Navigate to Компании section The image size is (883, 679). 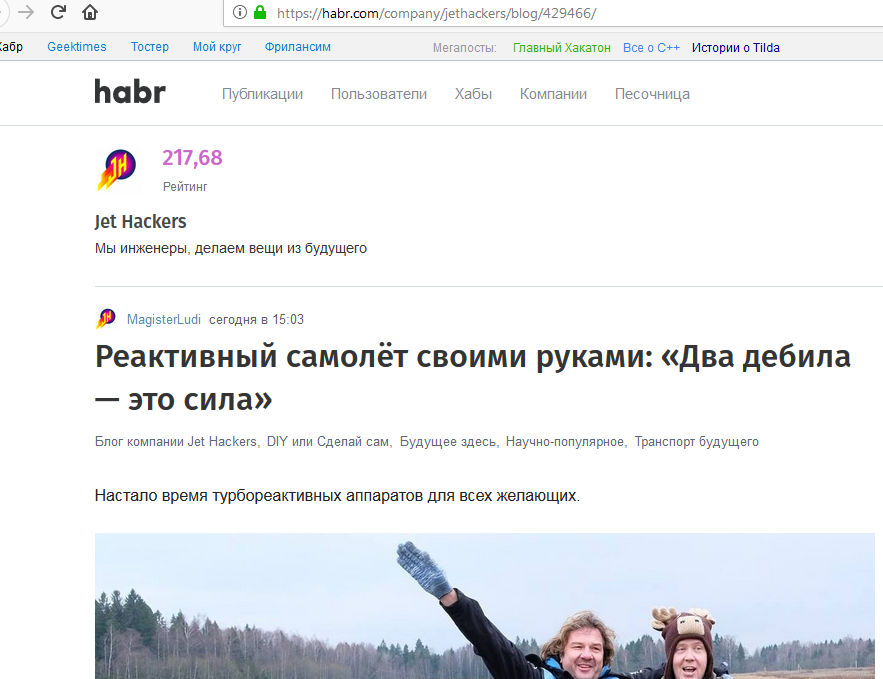553,94
